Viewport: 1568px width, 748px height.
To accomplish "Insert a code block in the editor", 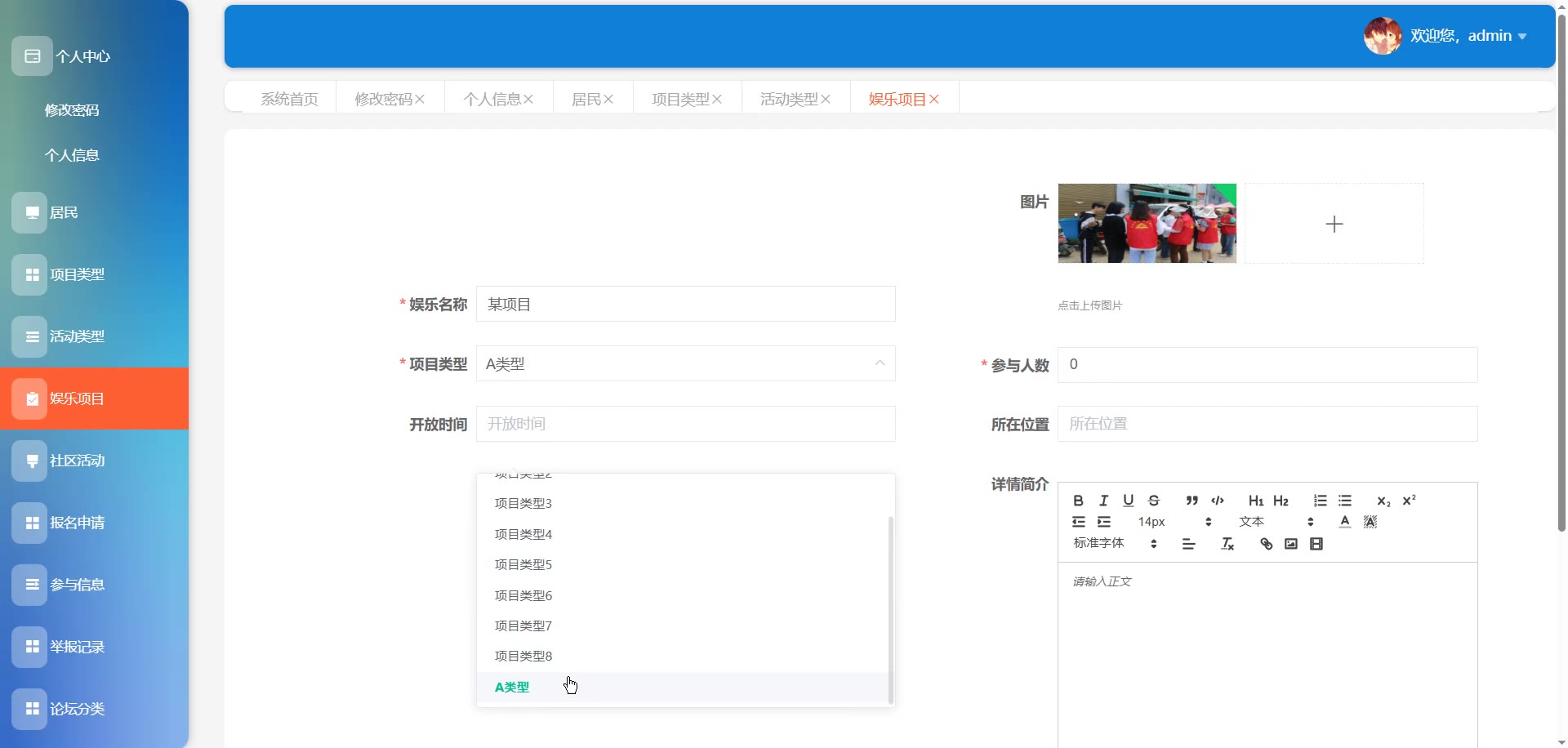I will coord(1217,501).
